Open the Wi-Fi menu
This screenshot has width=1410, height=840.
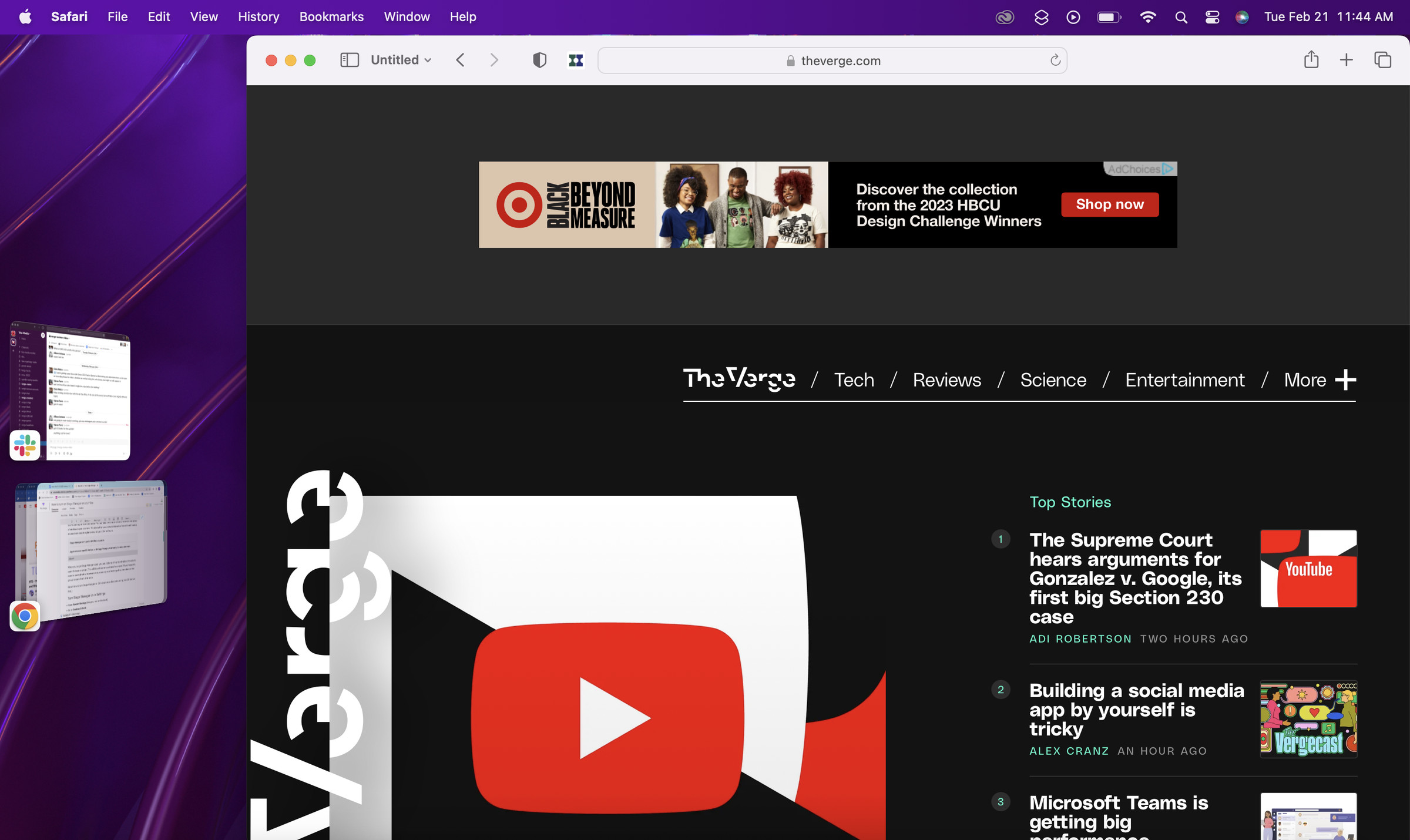(x=1147, y=17)
